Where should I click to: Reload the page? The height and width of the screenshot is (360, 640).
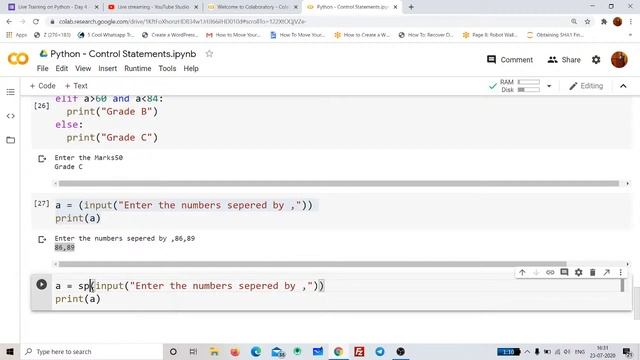pyautogui.click(x=36, y=22)
